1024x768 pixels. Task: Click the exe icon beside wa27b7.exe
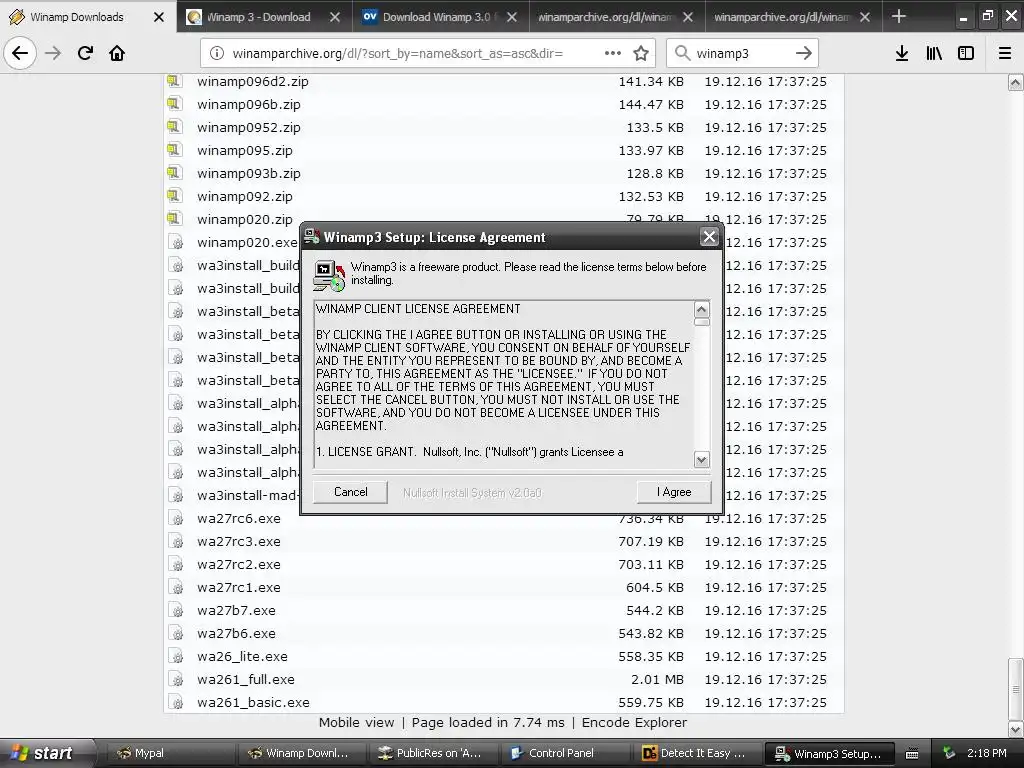pyautogui.click(x=176, y=610)
